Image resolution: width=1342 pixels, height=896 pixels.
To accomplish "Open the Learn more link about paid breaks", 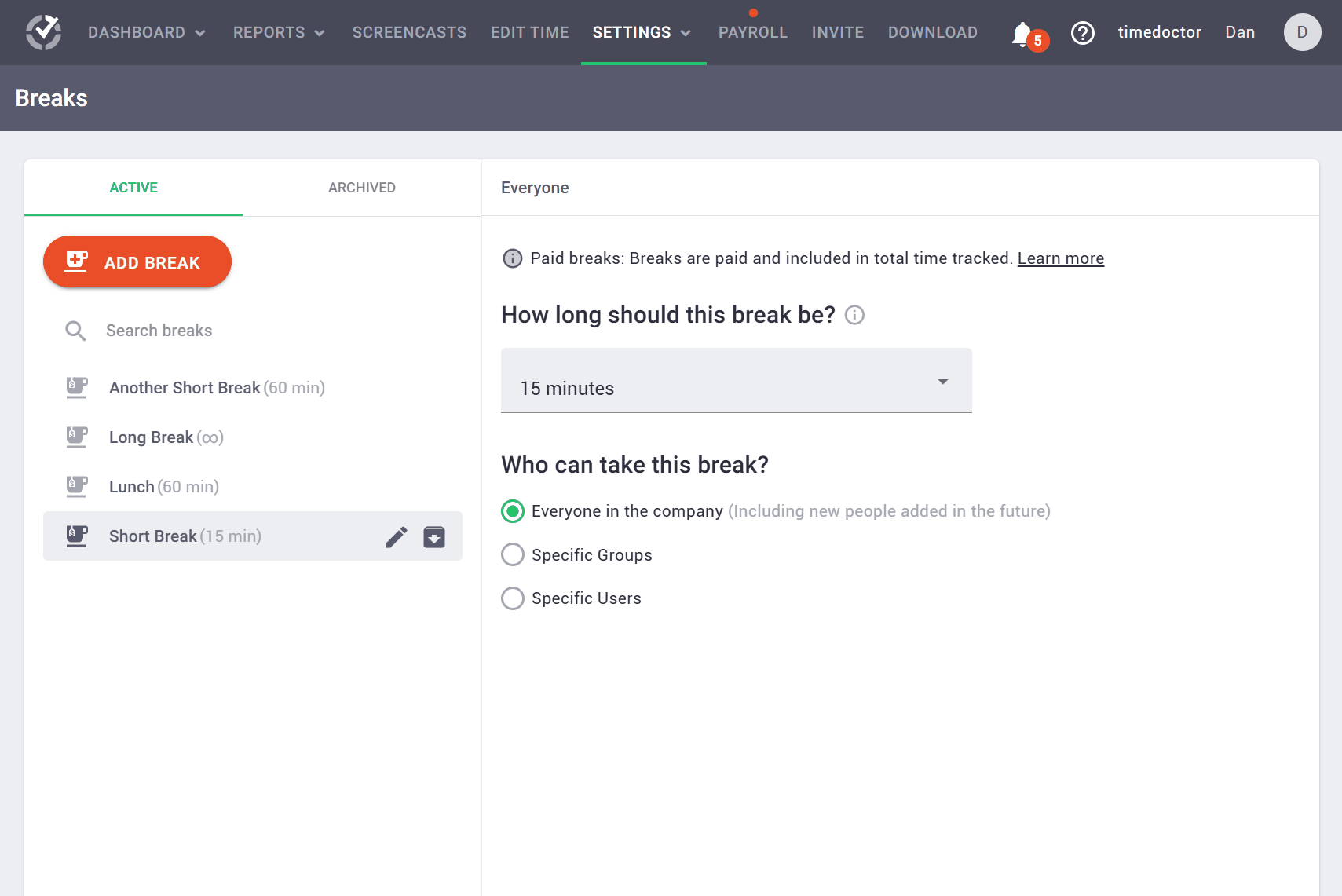I will [1061, 258].
